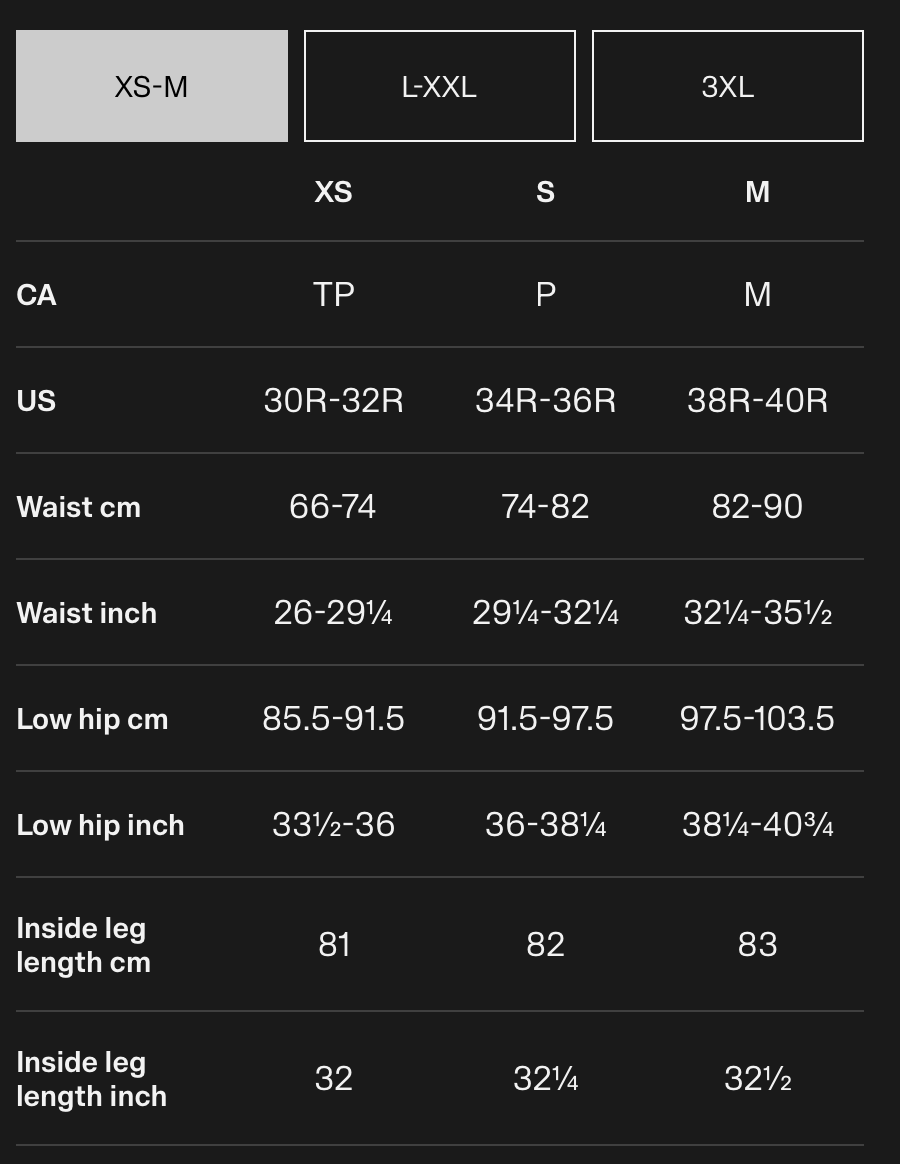The image size is (900, 1164).
Task: Click the Waist inch row label
Action: pyautogui.click(x=87, y=613)
